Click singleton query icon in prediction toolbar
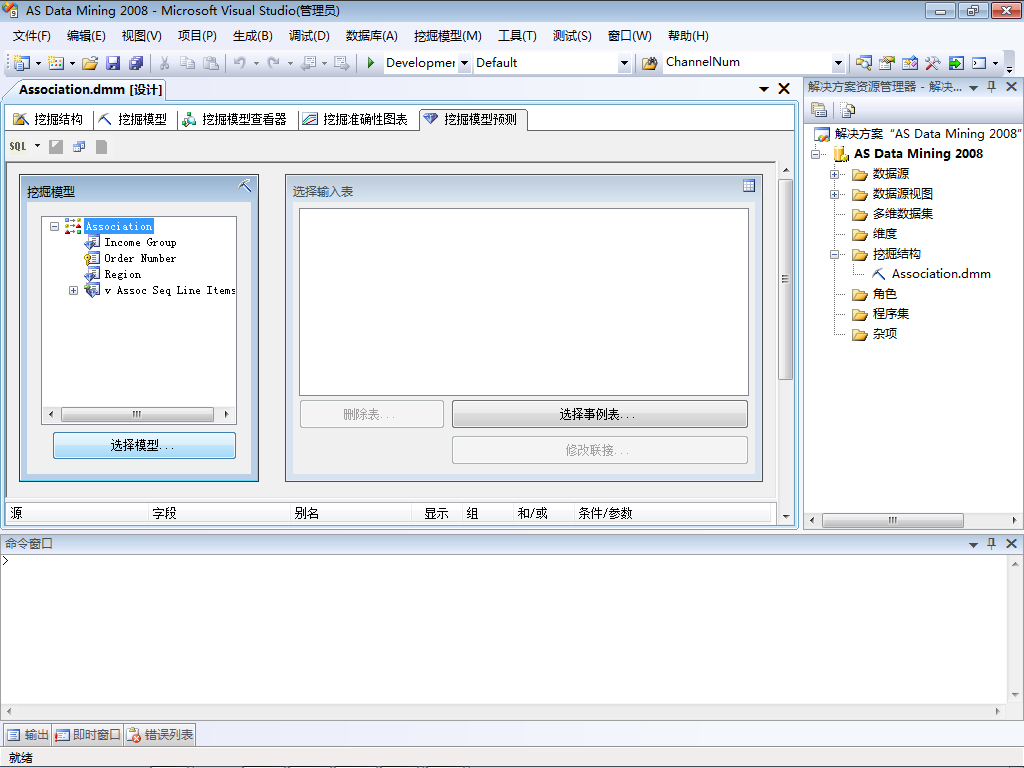Image resolution: width=1024 pixels, height=768 pixels. (79, 147)
